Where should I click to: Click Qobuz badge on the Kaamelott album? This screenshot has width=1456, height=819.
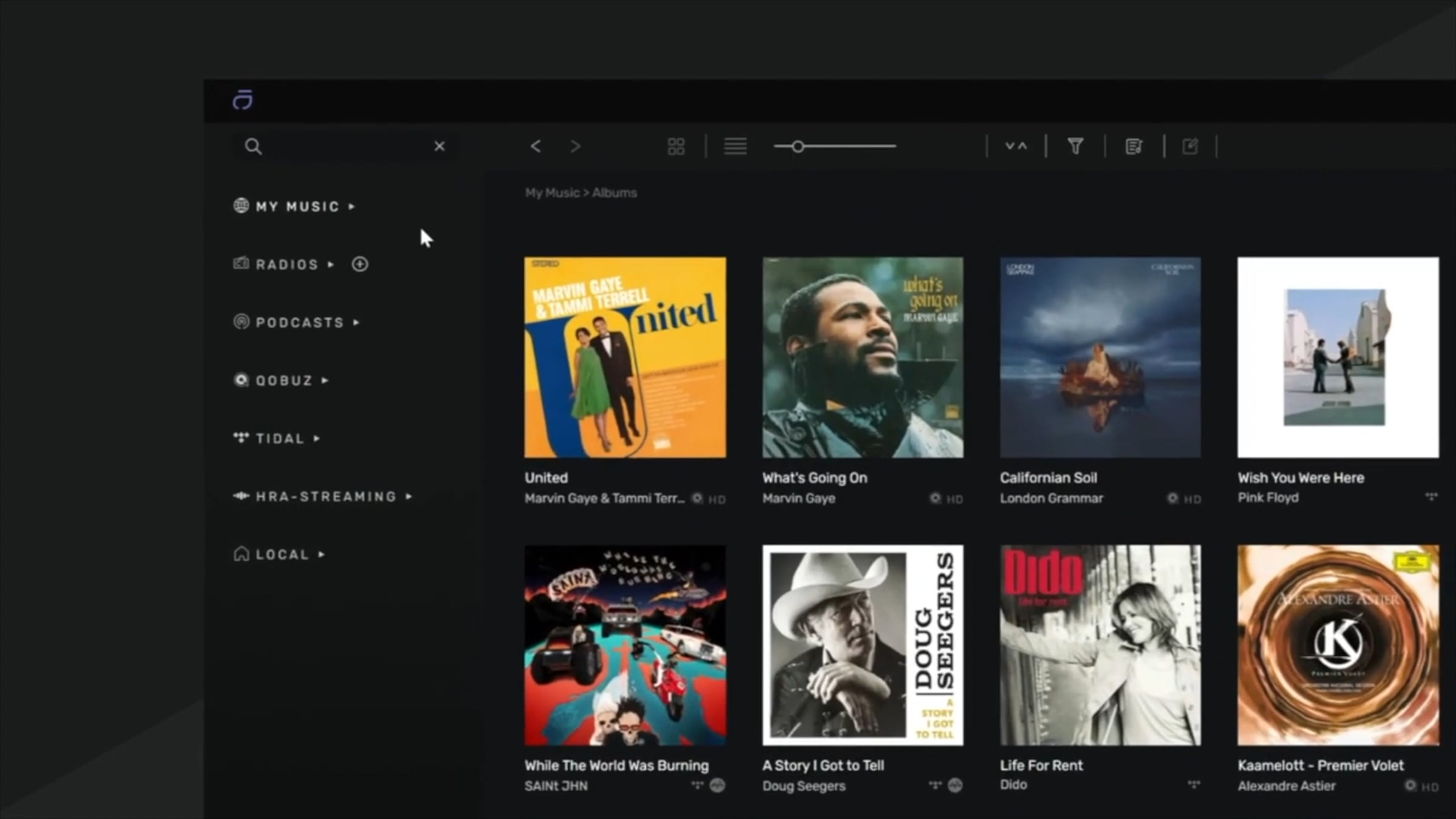pyautogui.click(x=1410, y=786)
